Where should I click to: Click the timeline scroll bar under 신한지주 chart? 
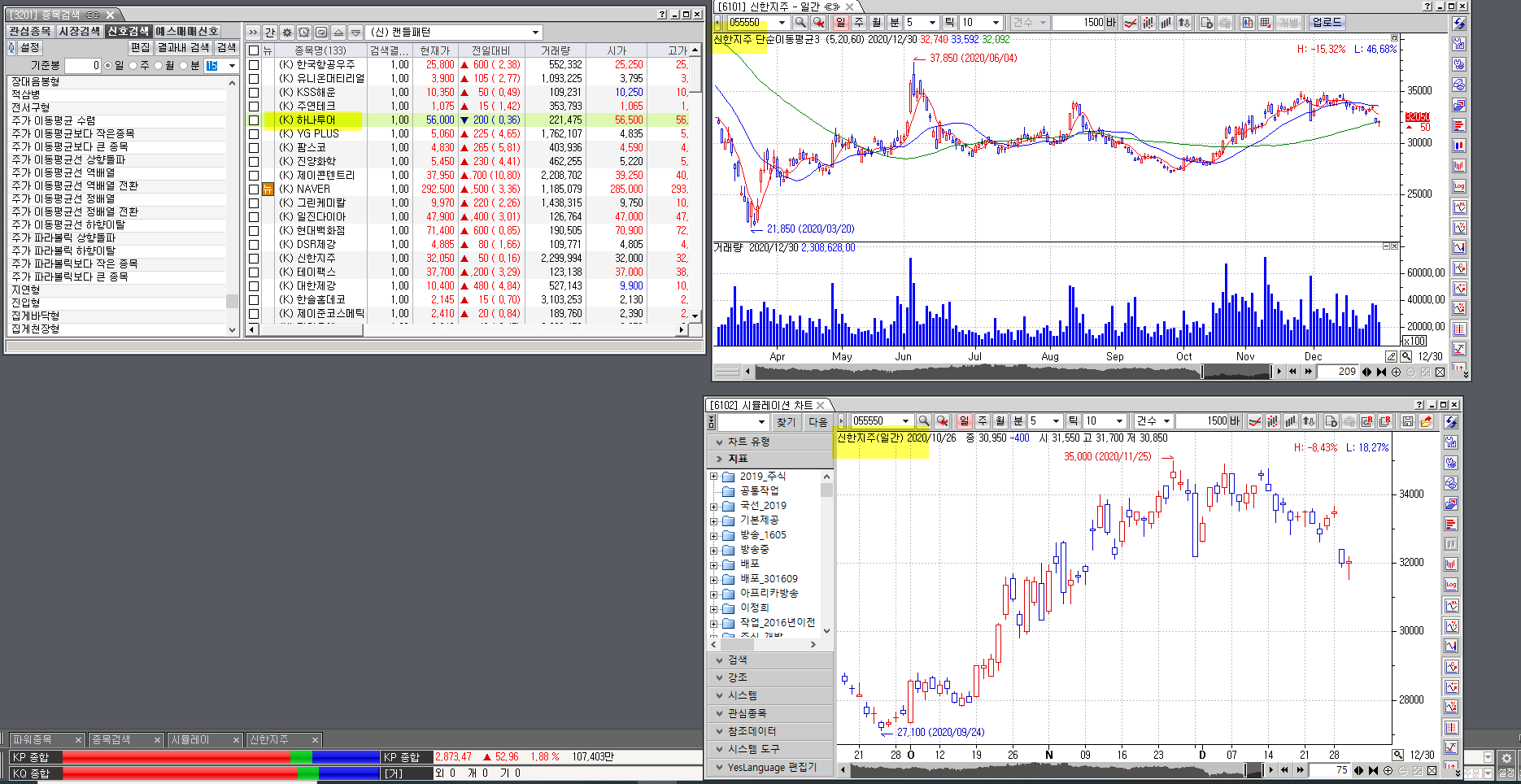point(976,372)
